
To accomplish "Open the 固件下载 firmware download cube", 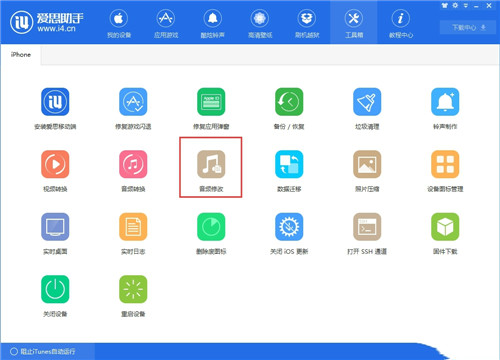I will [445, 227].
